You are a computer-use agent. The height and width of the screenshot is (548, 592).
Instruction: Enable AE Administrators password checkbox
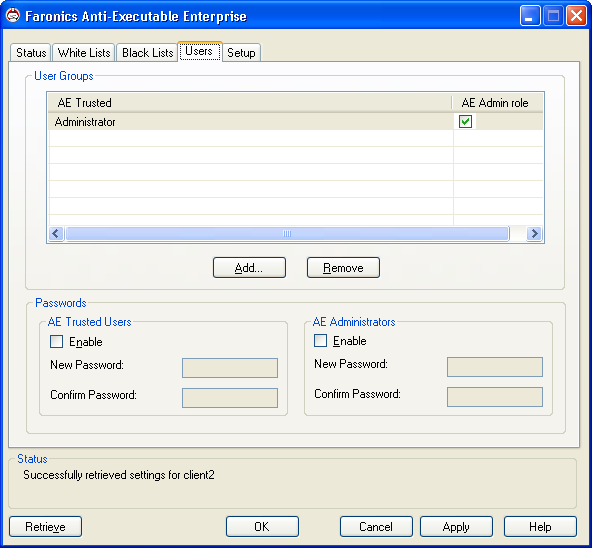[321, 340]
